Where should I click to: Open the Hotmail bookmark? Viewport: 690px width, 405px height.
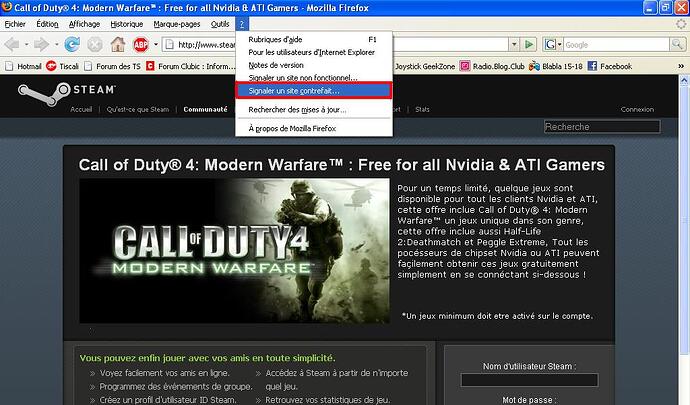(x=26, y=66)
